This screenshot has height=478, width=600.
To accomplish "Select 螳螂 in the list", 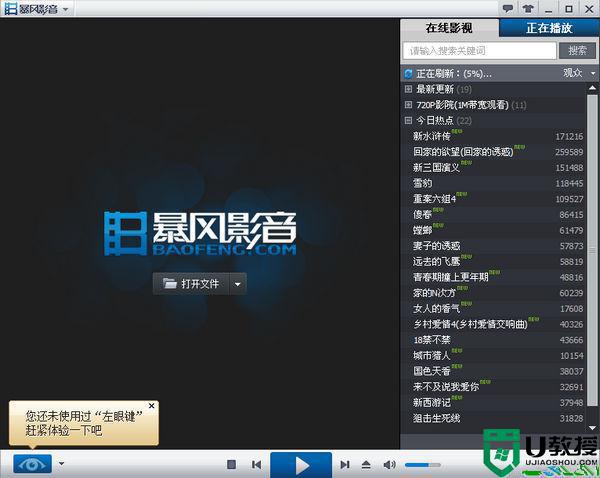I will (494, 230).
